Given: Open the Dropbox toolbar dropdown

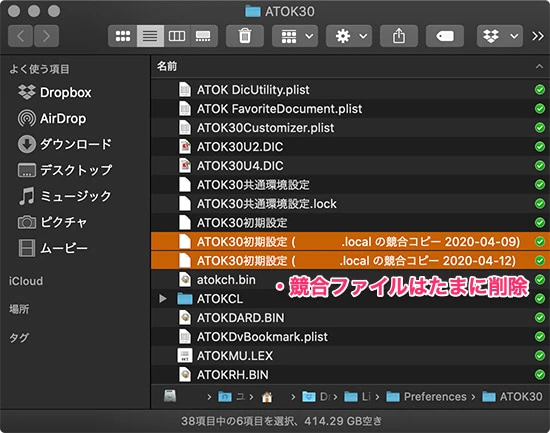Looking at the screenshot, I should click(500, 36).
